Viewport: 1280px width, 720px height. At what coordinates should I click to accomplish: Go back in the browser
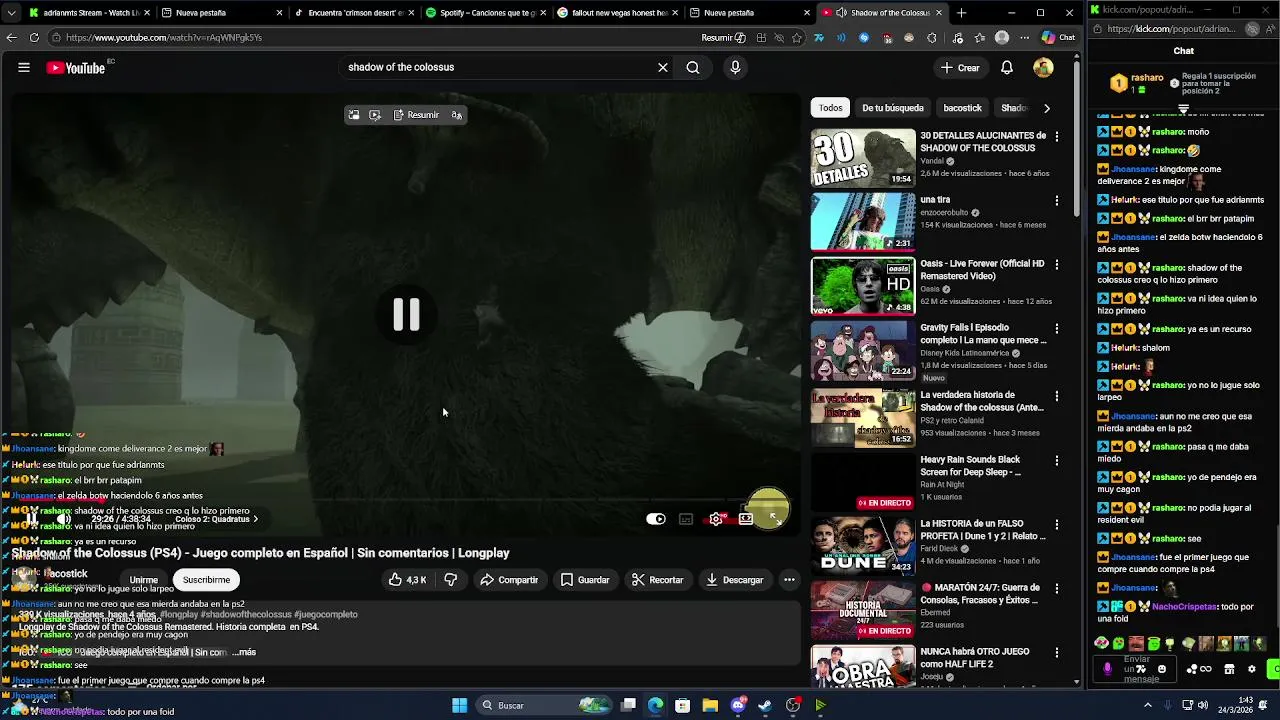[x=11, y=38]
